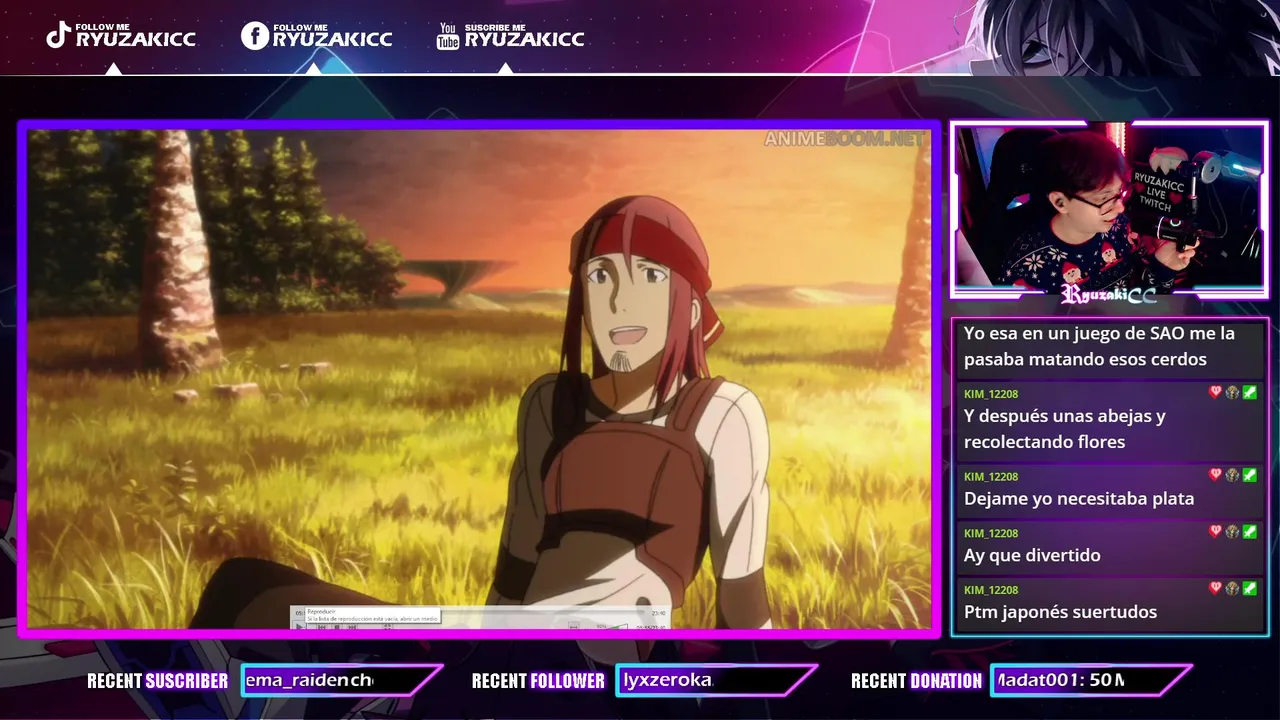The image size is (1280, 720).
Task: Click the RyuzakiCC name label under webcam
Action: pos(1109,294)
